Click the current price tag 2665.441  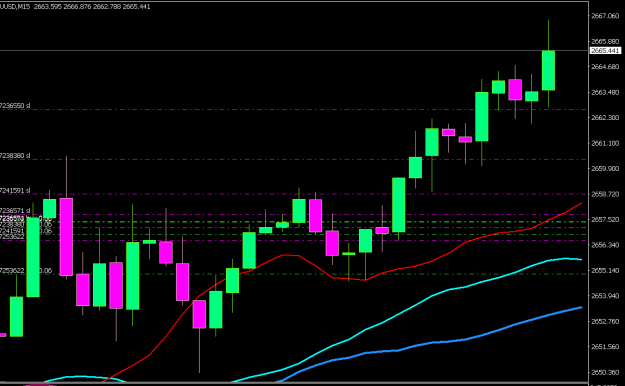[x=605, y=51]
